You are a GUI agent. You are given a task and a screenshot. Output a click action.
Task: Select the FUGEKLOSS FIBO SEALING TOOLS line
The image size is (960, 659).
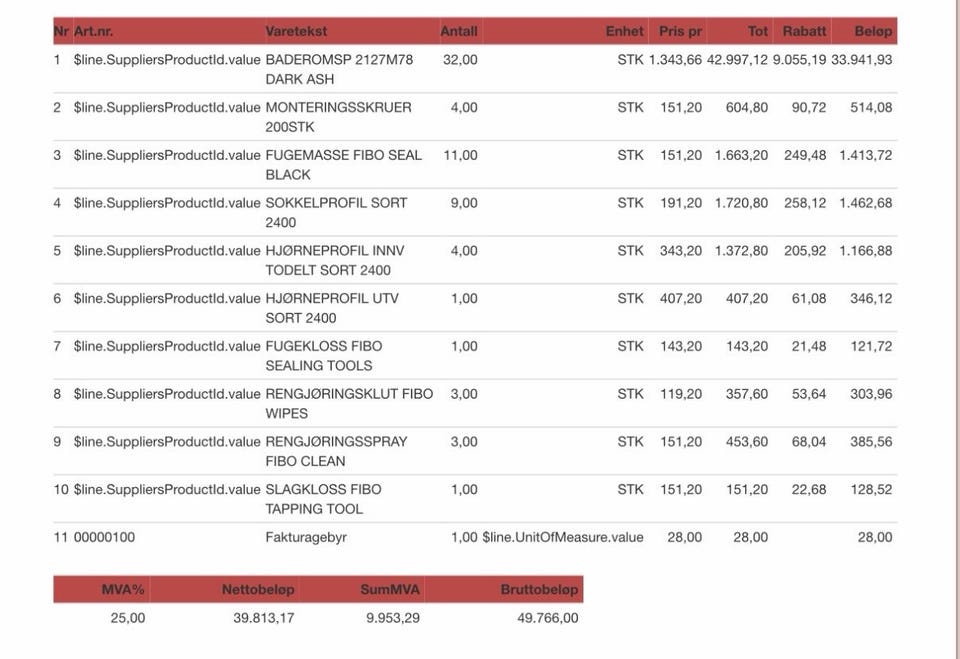click(x=475, y=356)
